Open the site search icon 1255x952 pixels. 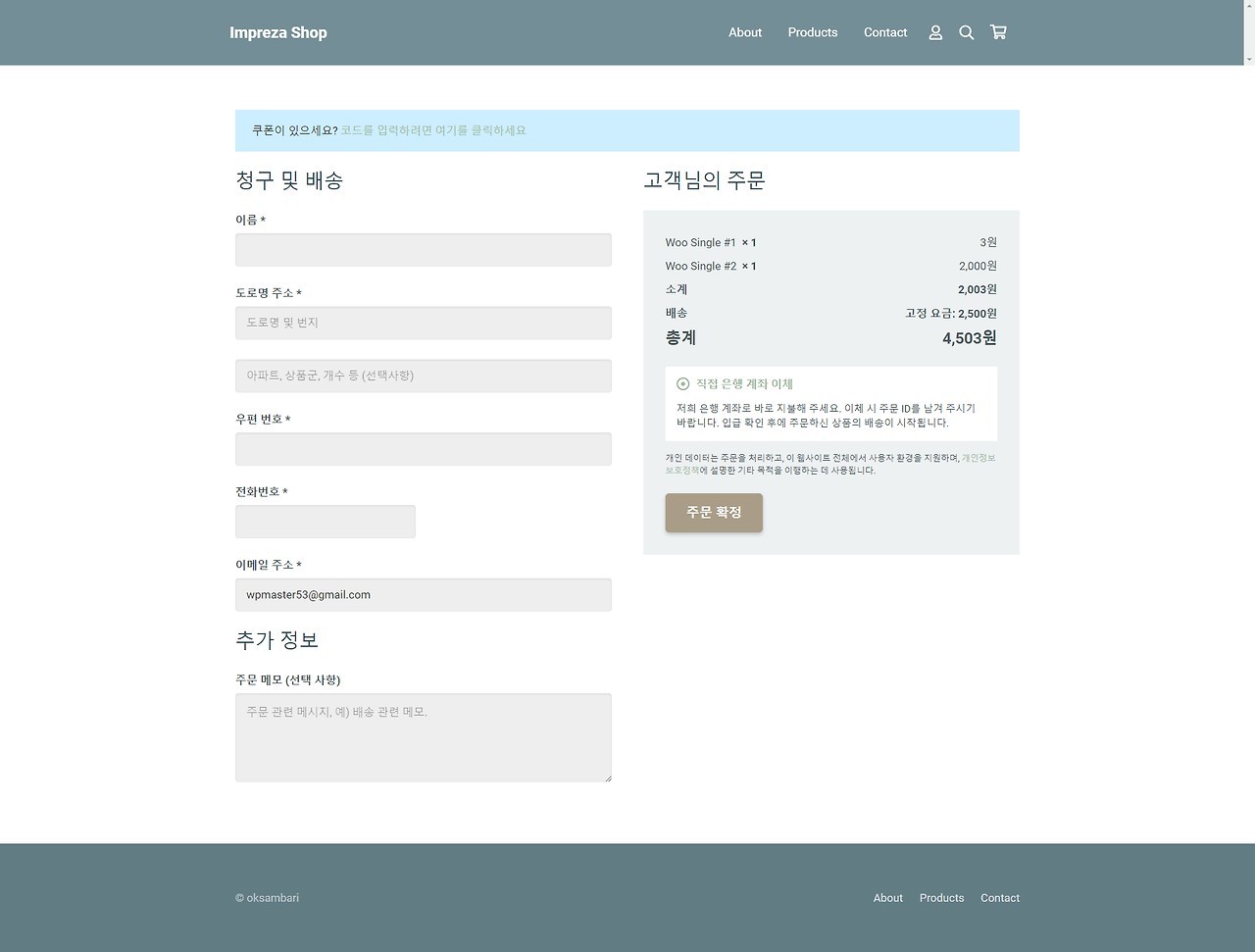tap(966, 32)
